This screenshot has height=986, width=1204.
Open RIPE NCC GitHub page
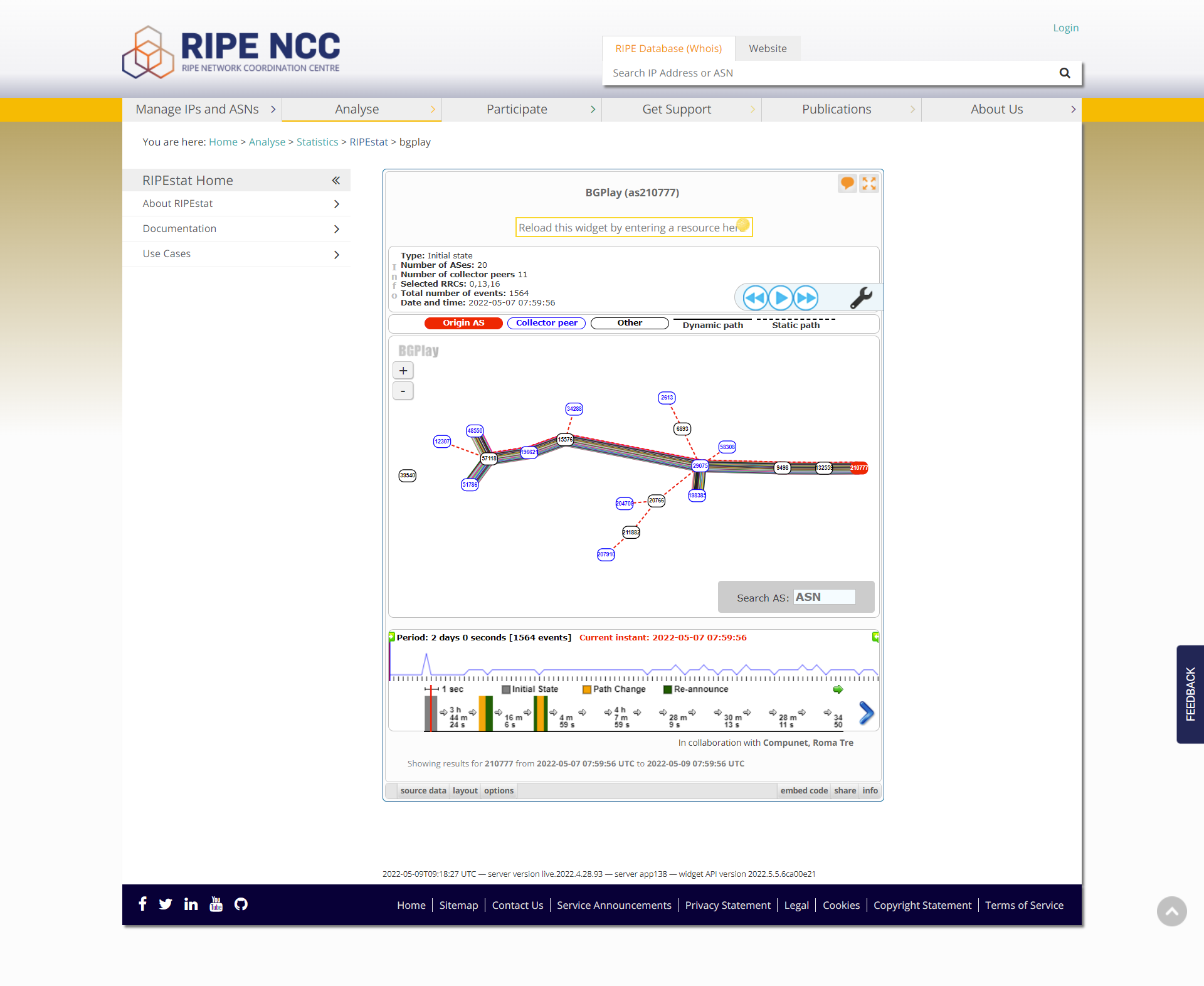tap(241, 904)
